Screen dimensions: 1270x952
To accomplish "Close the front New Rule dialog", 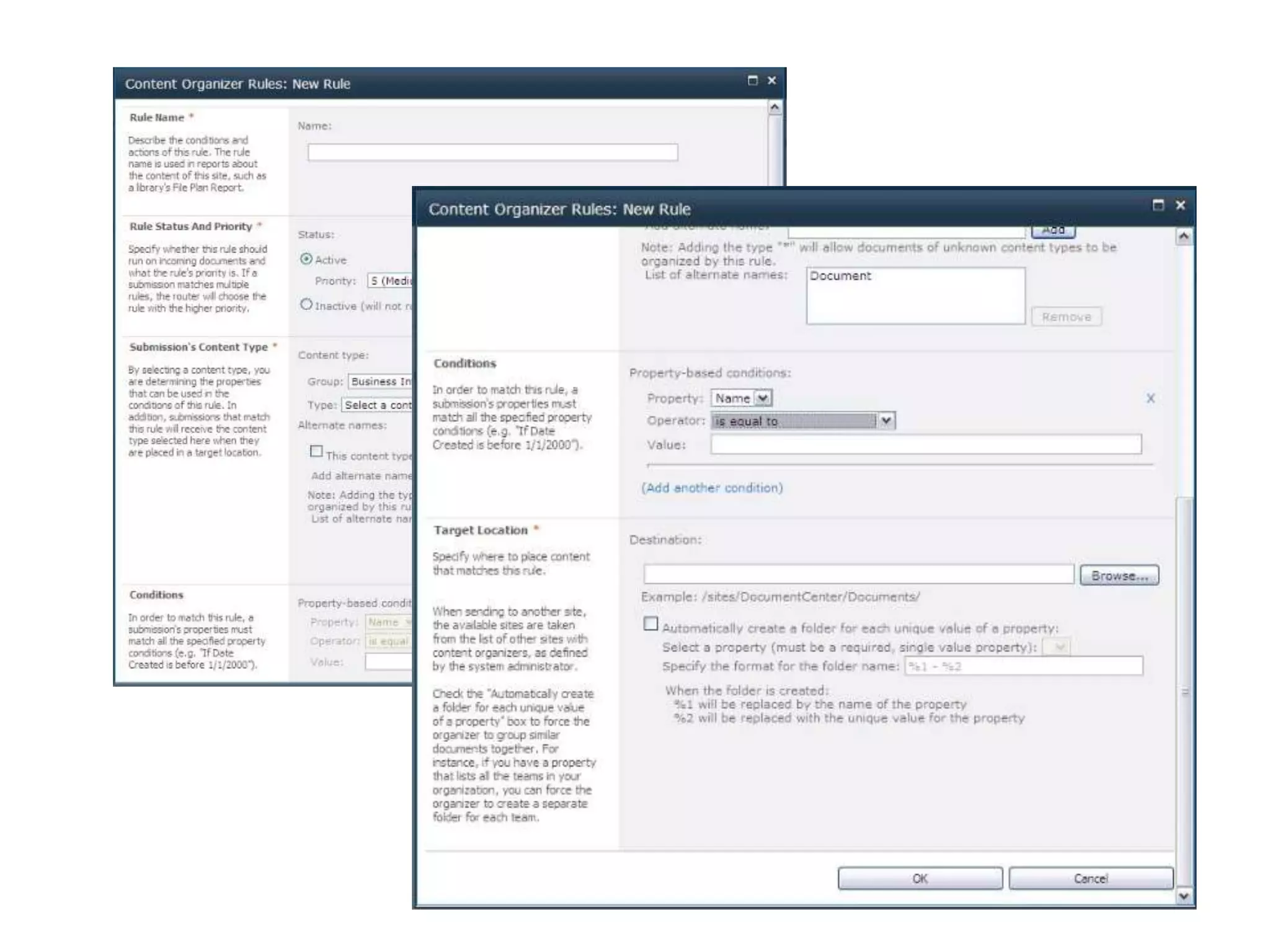I will (x=1181, y=205).
